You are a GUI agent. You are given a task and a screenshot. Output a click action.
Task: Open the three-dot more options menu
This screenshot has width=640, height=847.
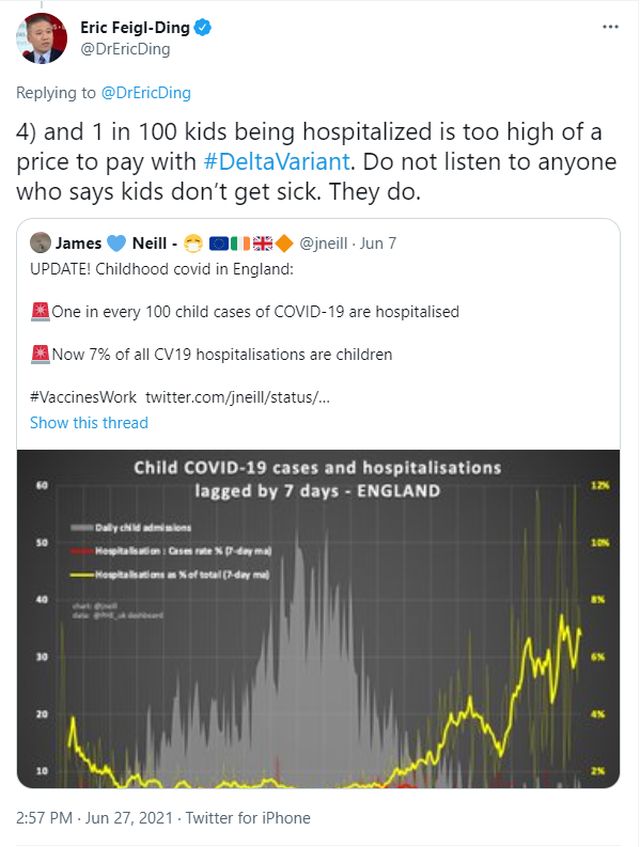[610, 27]
